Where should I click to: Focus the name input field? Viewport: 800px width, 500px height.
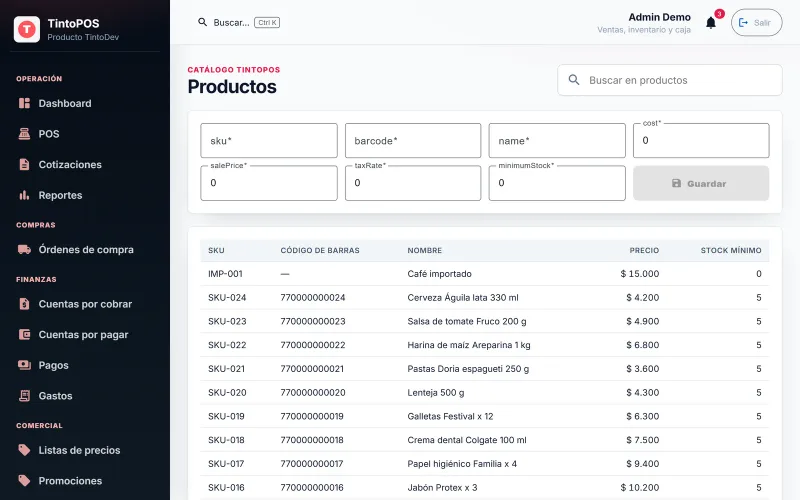pyautogui.click(x=557, y=140)
